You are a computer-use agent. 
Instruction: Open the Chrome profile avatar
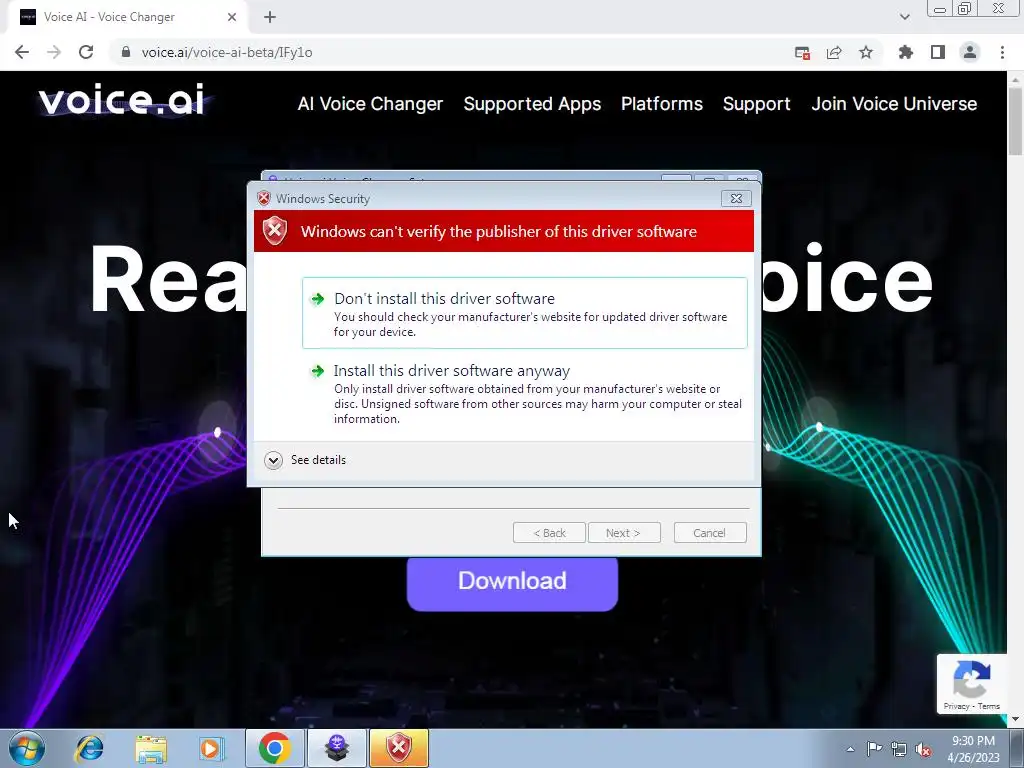970,52
